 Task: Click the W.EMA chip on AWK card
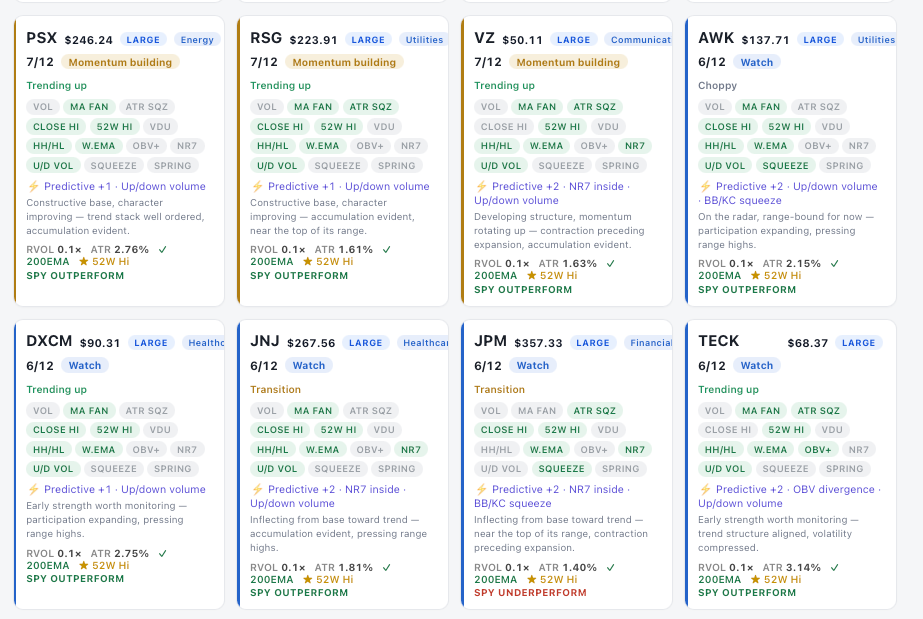[x=770, y=146]
